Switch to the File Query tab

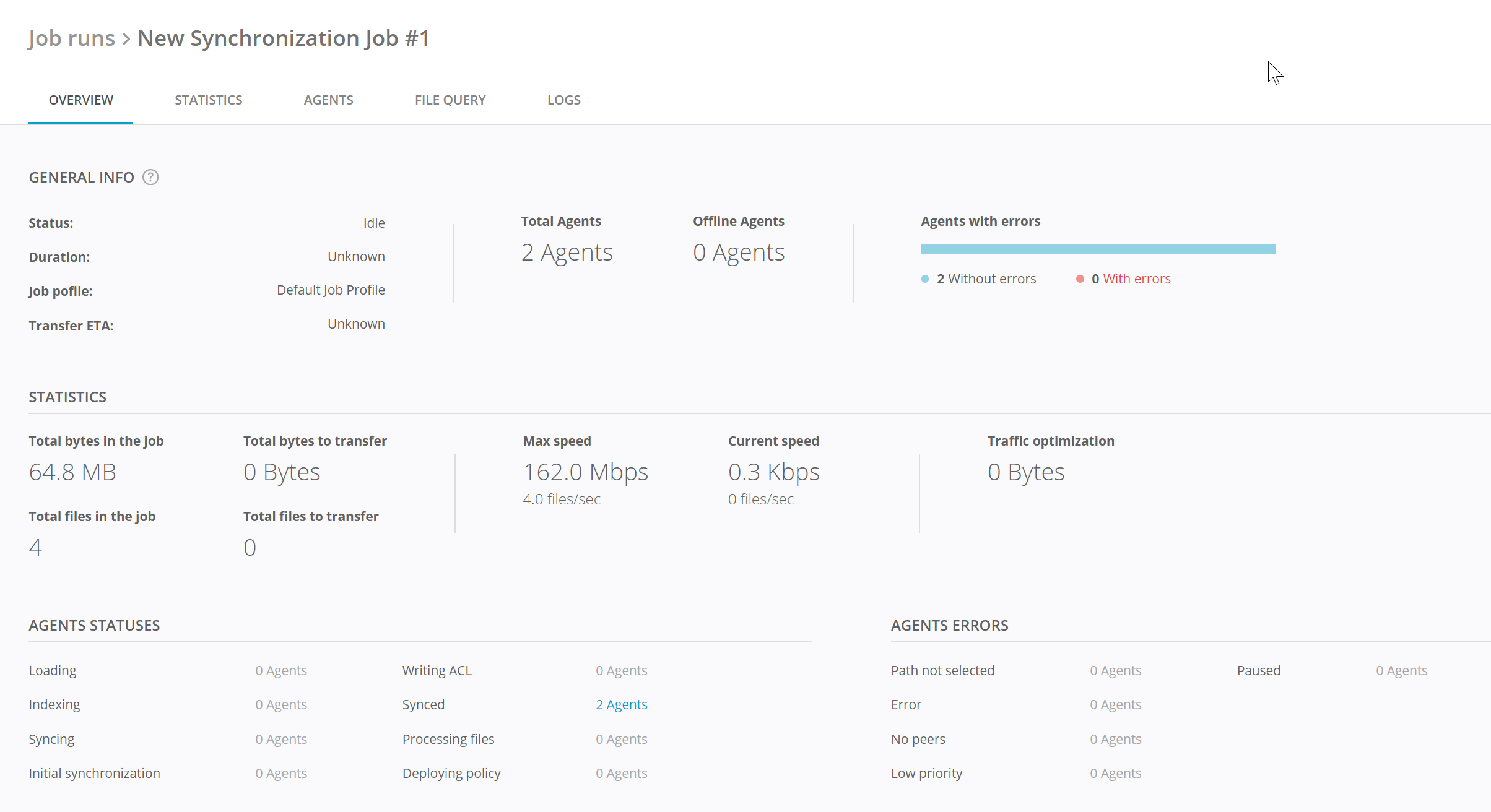pos(450,100)
